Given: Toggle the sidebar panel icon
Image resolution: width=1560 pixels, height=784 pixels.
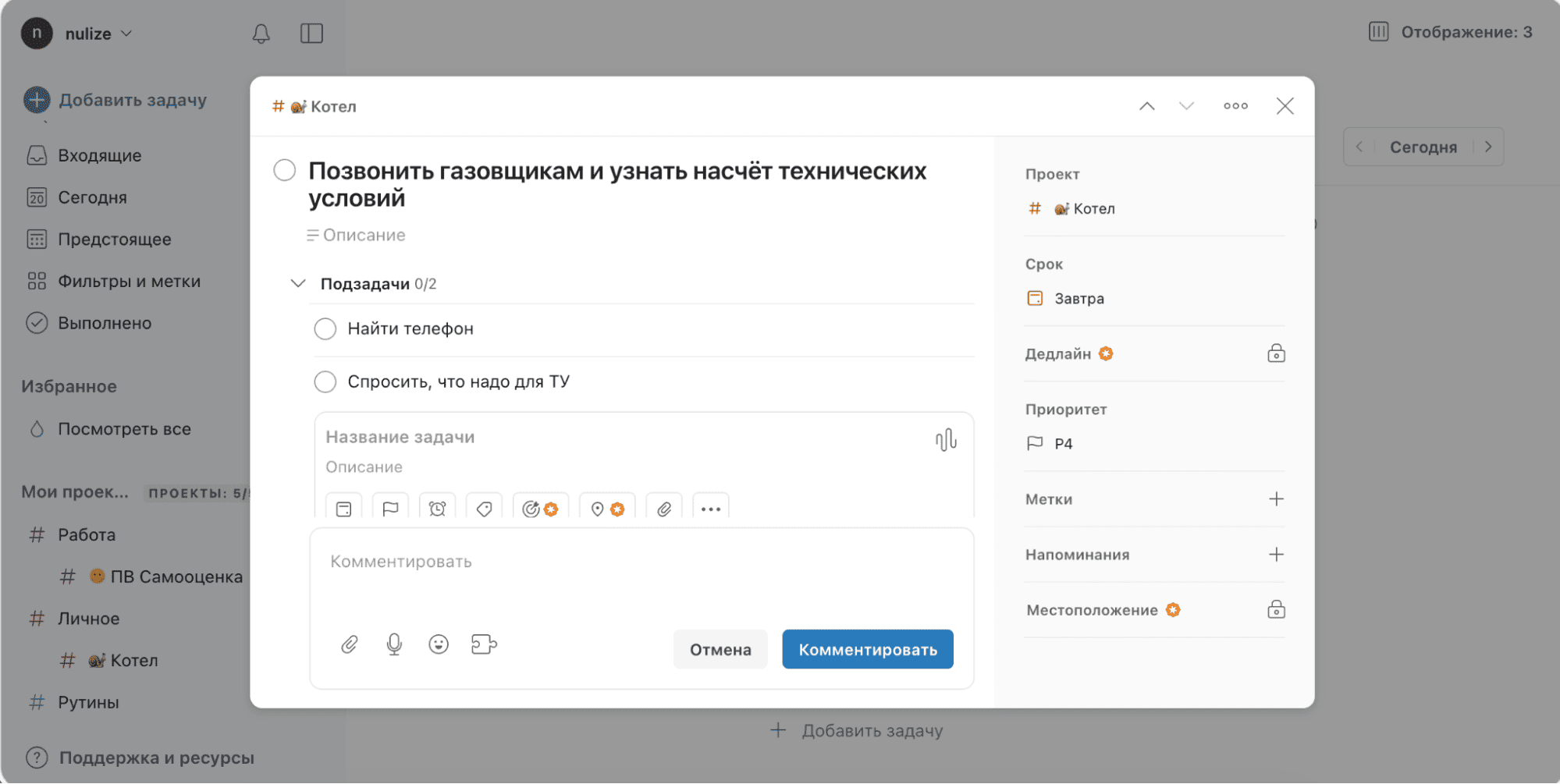Looking at the screenshot, I should coord(311,34).
